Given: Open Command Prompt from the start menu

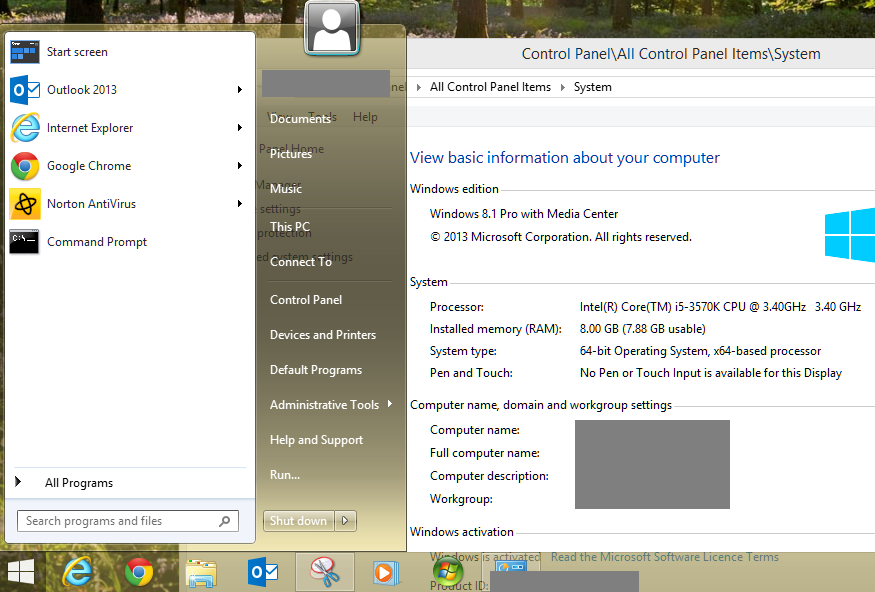Looking at the screenshot, I should point(129,242).
